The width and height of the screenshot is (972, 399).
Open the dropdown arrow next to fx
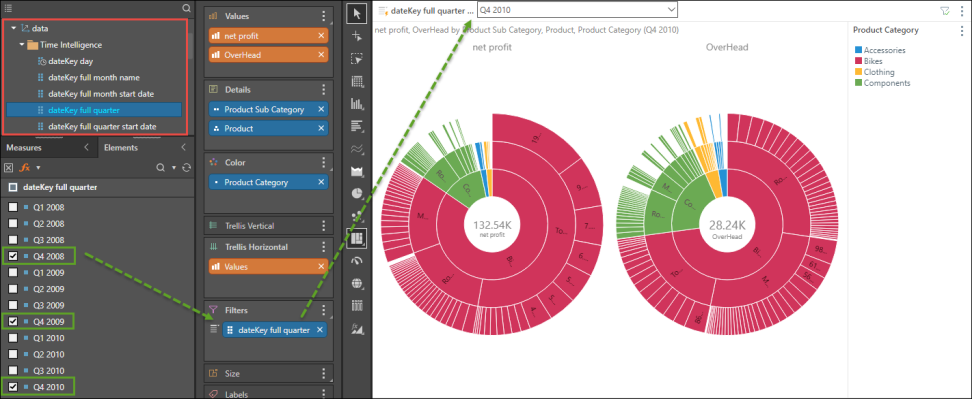point(38,167)
